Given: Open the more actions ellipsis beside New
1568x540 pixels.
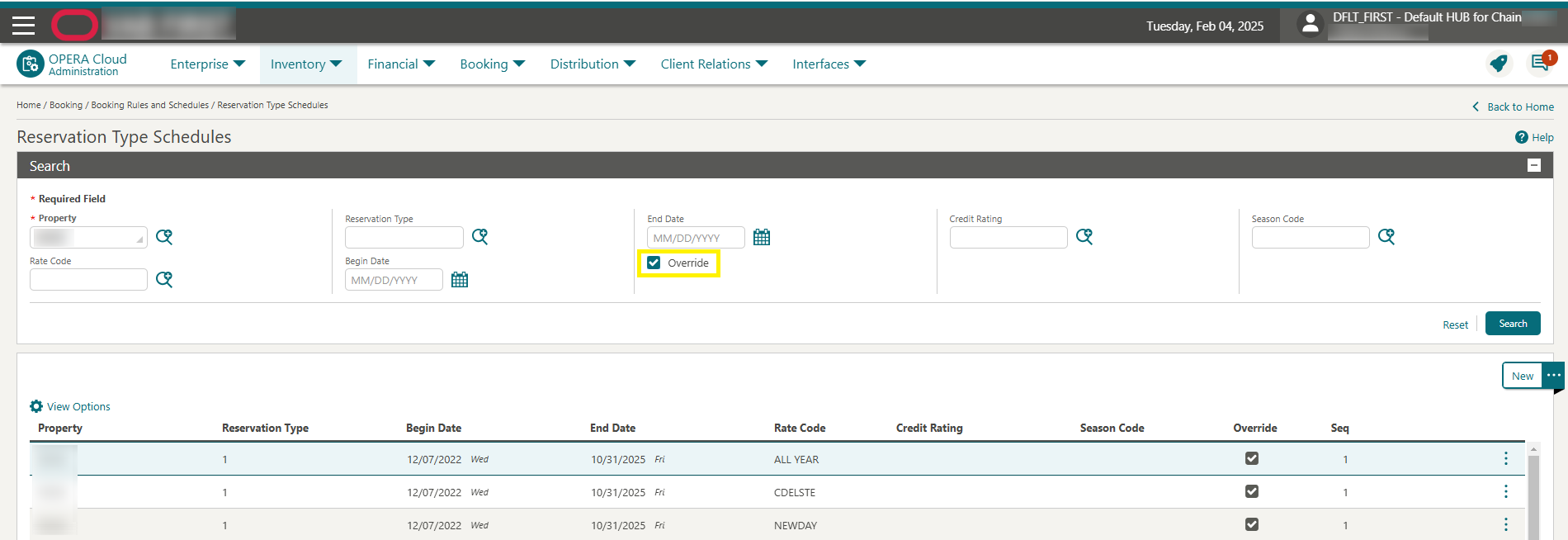Looking at the screenshot, I should (1553, 375).
